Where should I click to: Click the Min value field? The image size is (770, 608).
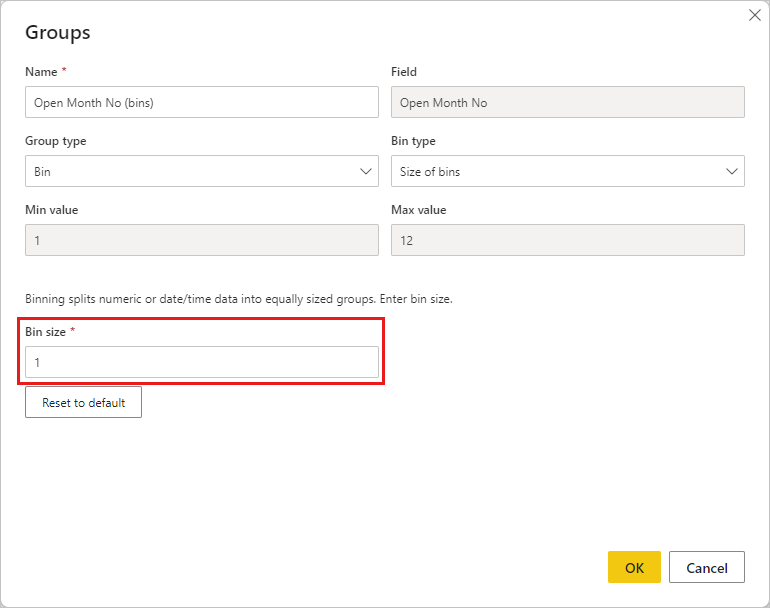(x=201, y=240)
